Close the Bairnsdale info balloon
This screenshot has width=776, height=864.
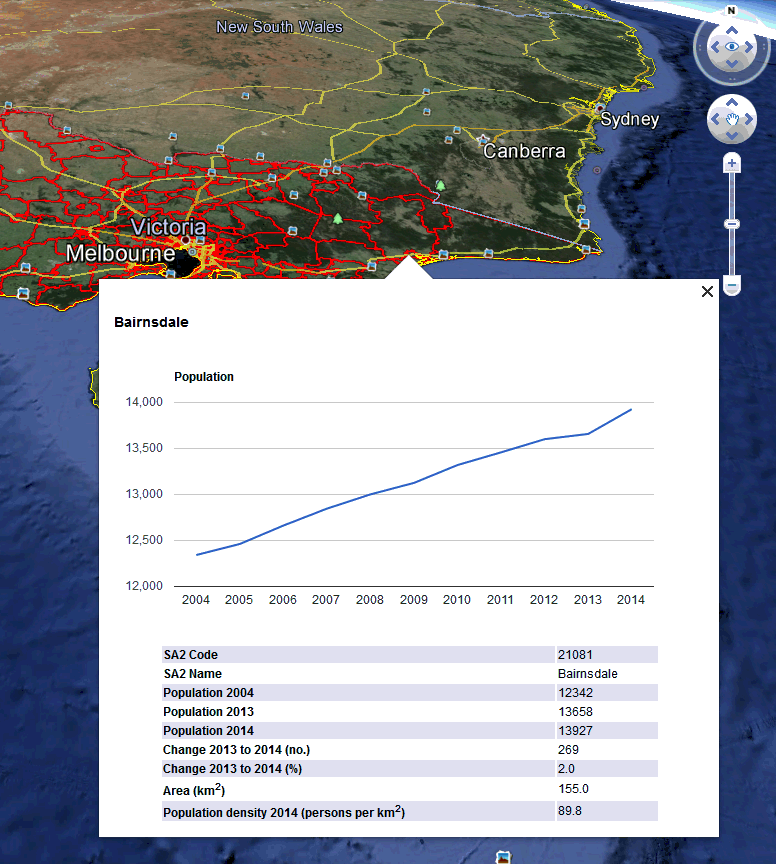click(707, 291)
